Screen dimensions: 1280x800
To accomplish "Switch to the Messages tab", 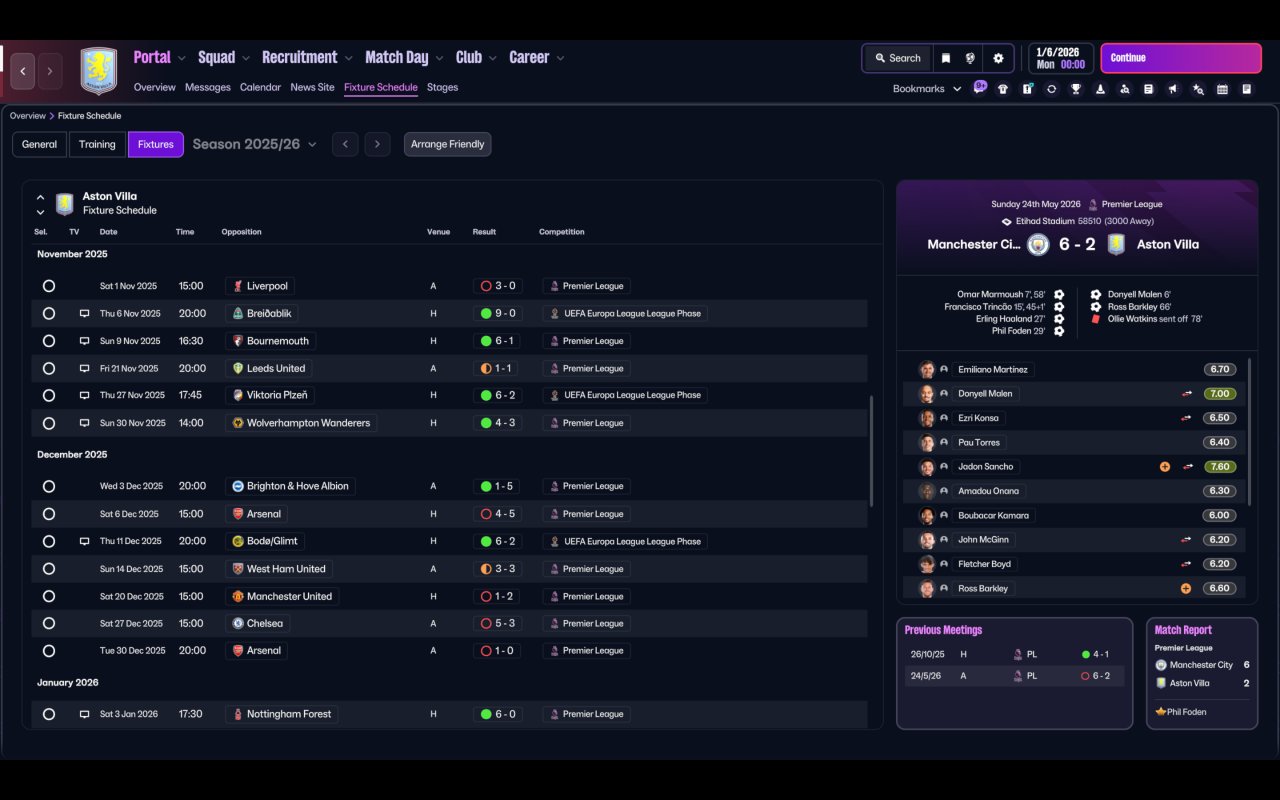I will click(208, 87).
